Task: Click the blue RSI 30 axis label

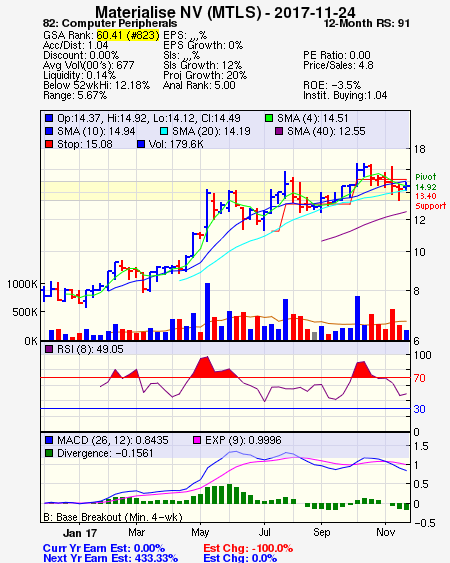Action: tap(419, 409)
